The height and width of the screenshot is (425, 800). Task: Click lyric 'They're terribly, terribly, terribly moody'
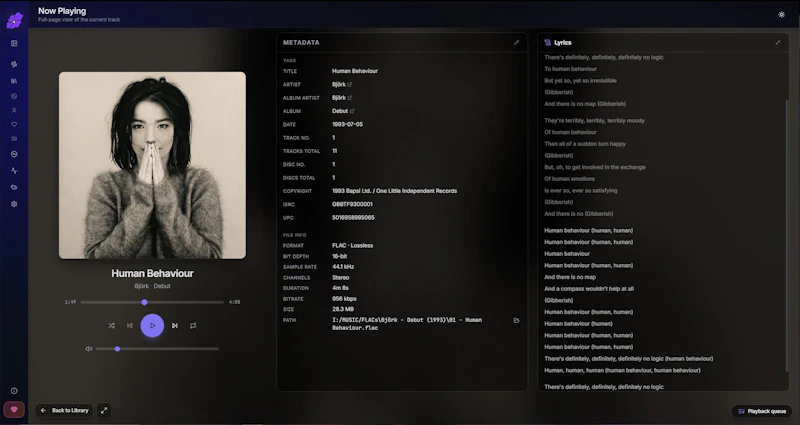594,121
